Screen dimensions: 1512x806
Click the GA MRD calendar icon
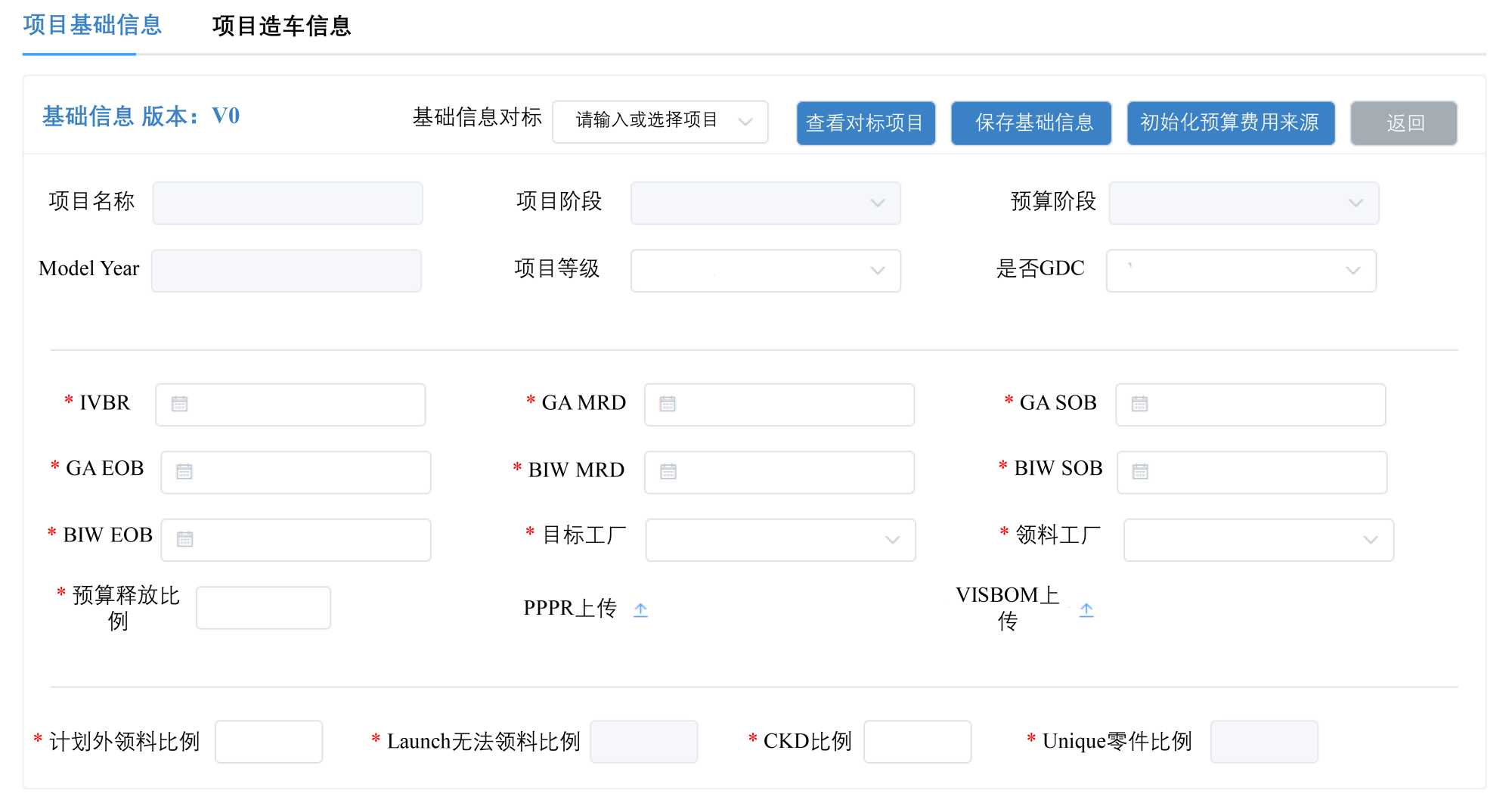click(x=668, y=404)
